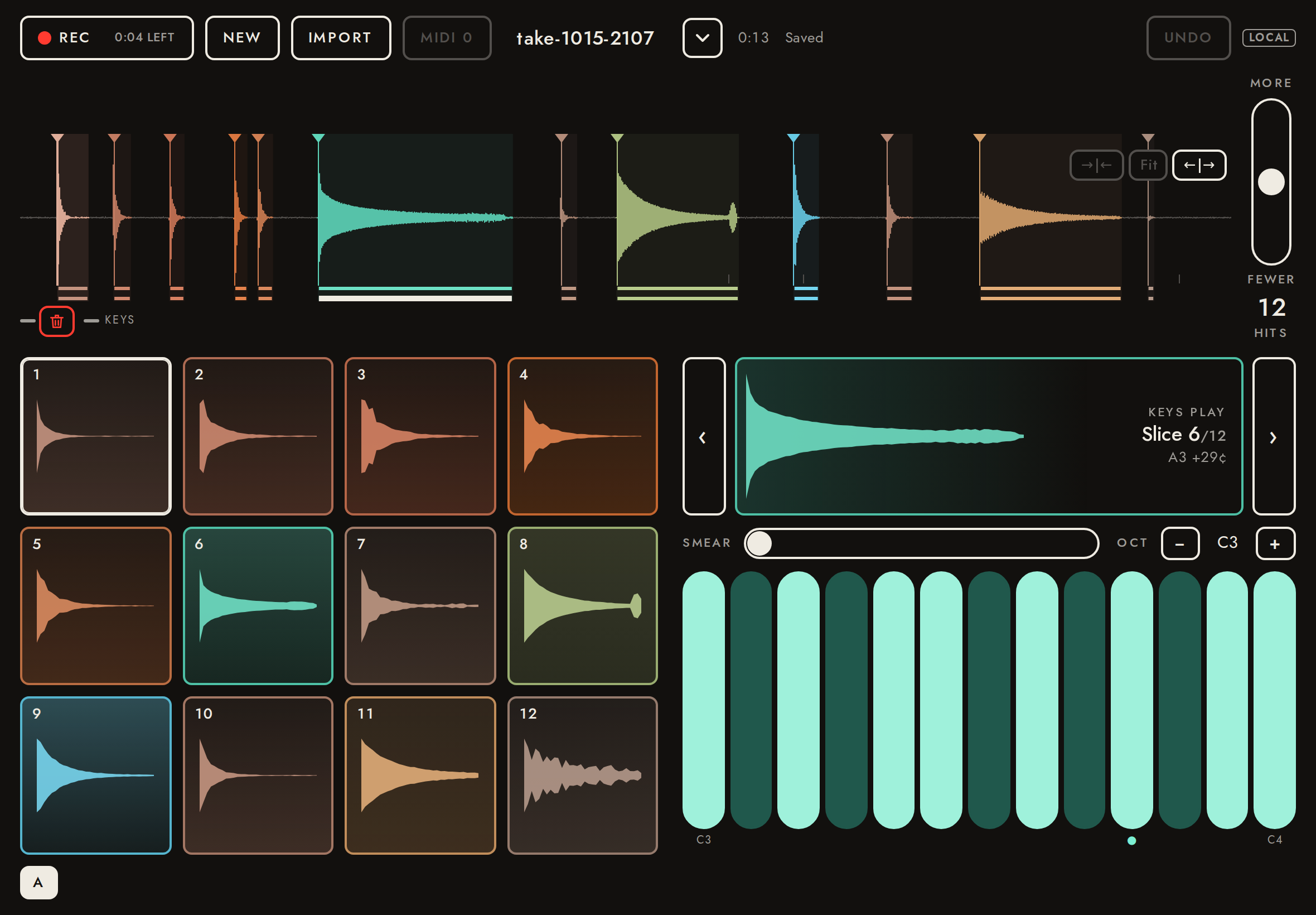Click the MIDI 0 button
Image resolution: width=1316 pixels, height=915 pixels.
coord(447,38)
